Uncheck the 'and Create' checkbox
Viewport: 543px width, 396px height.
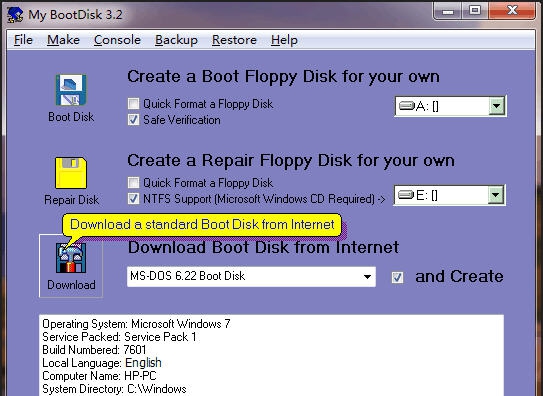(x=397, y=277)
